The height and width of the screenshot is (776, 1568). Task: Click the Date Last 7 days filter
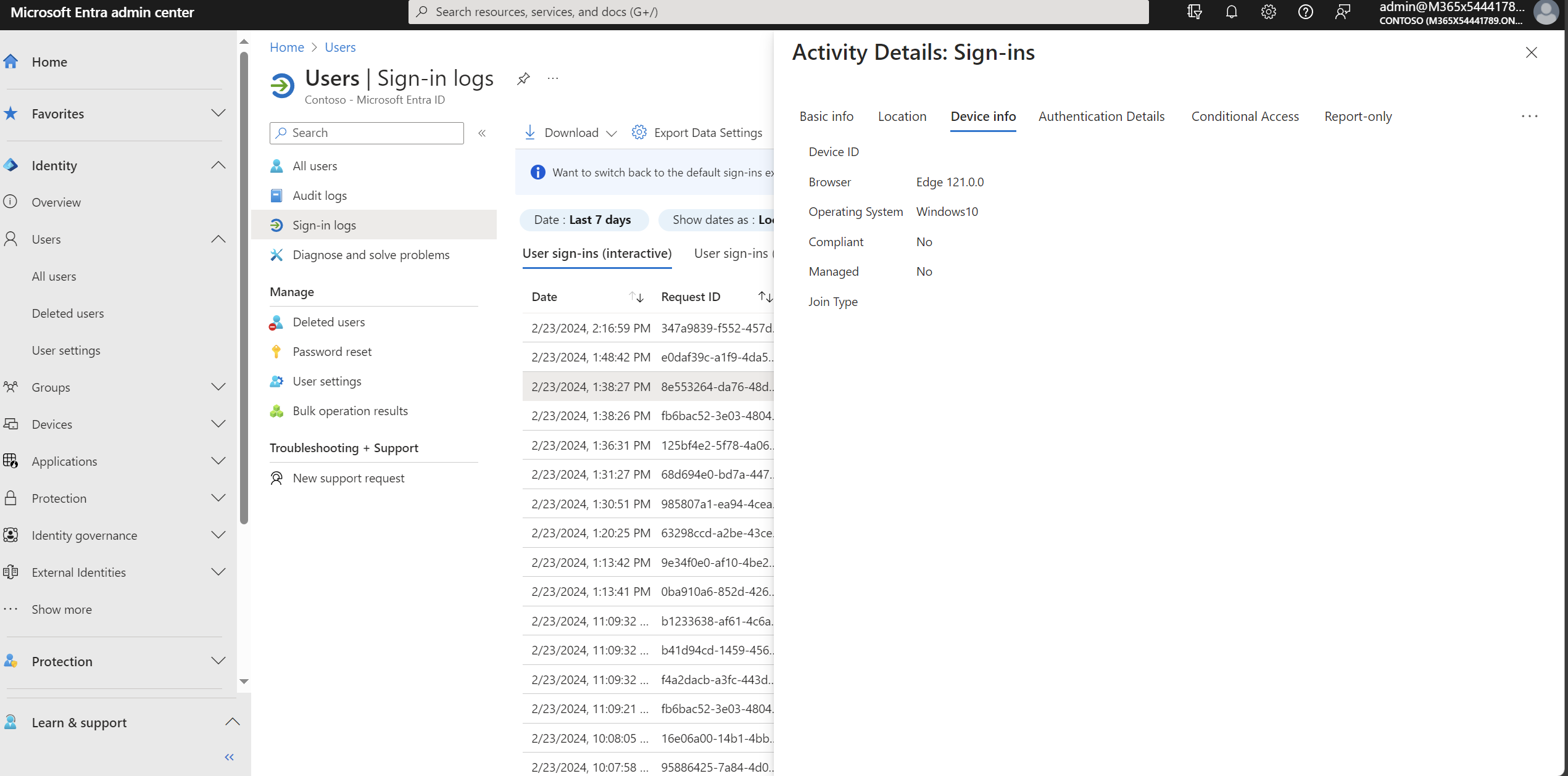pos(583,220)
